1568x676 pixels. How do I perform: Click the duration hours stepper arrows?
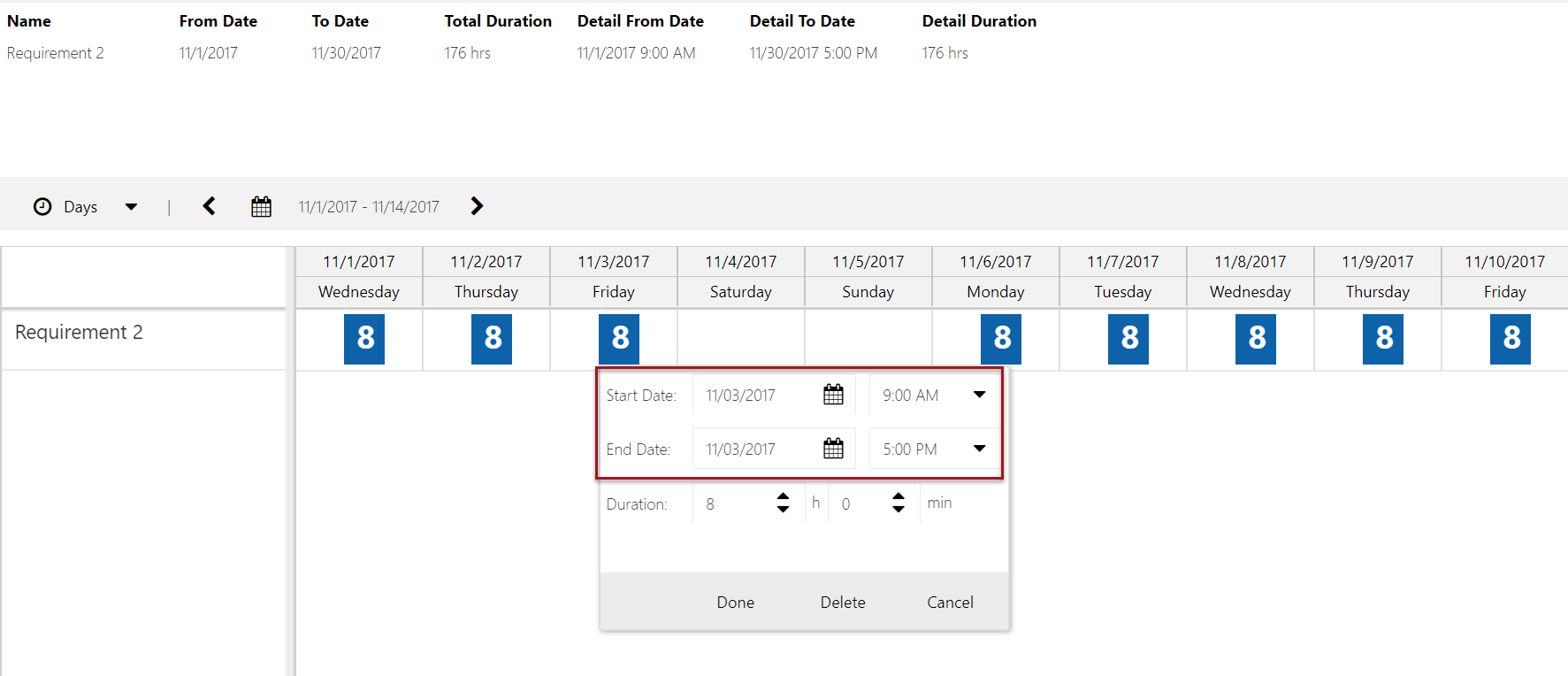click(x=783, y=503)
